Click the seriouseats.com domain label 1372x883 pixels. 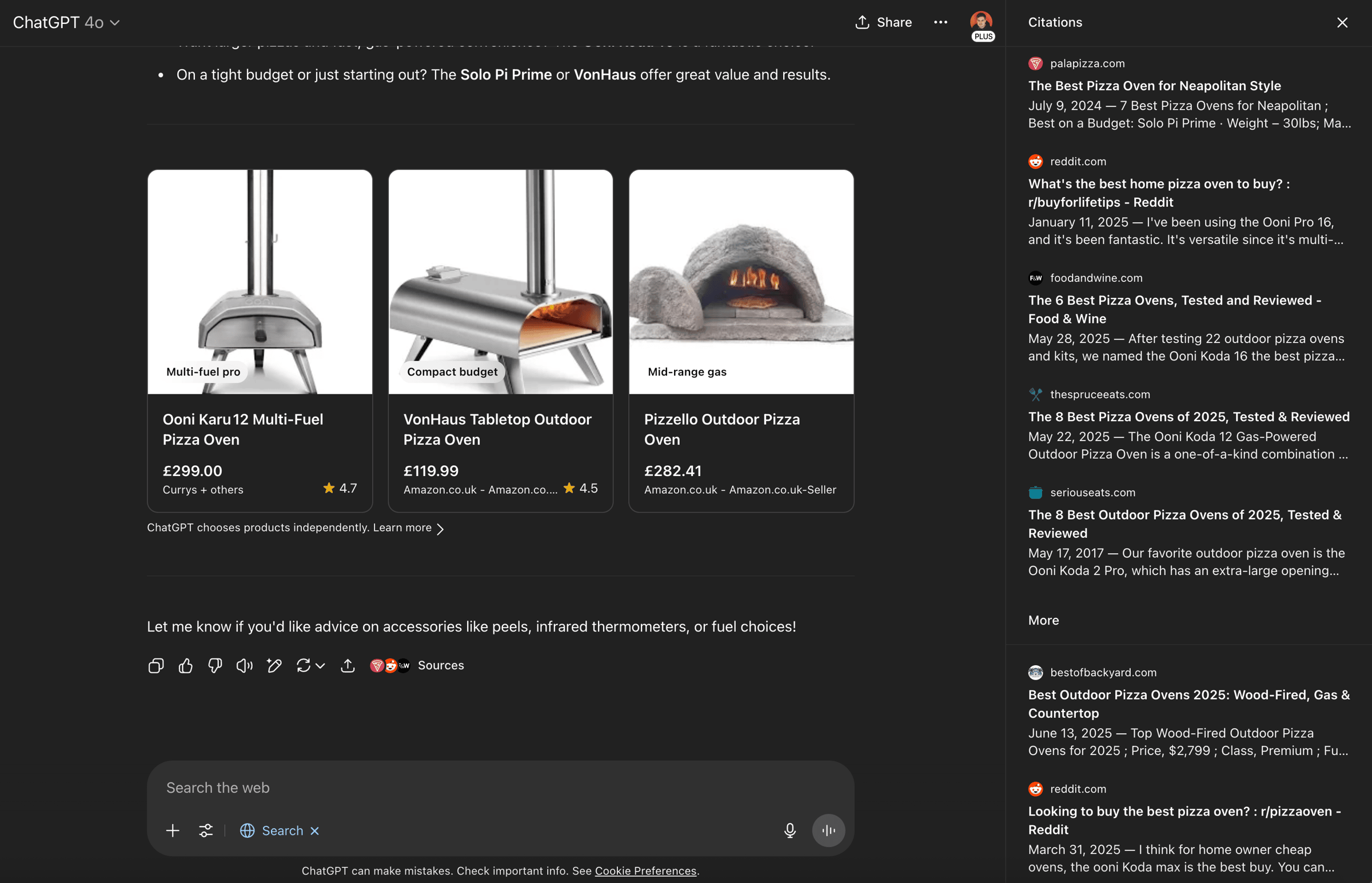(x=1092, y=493)
